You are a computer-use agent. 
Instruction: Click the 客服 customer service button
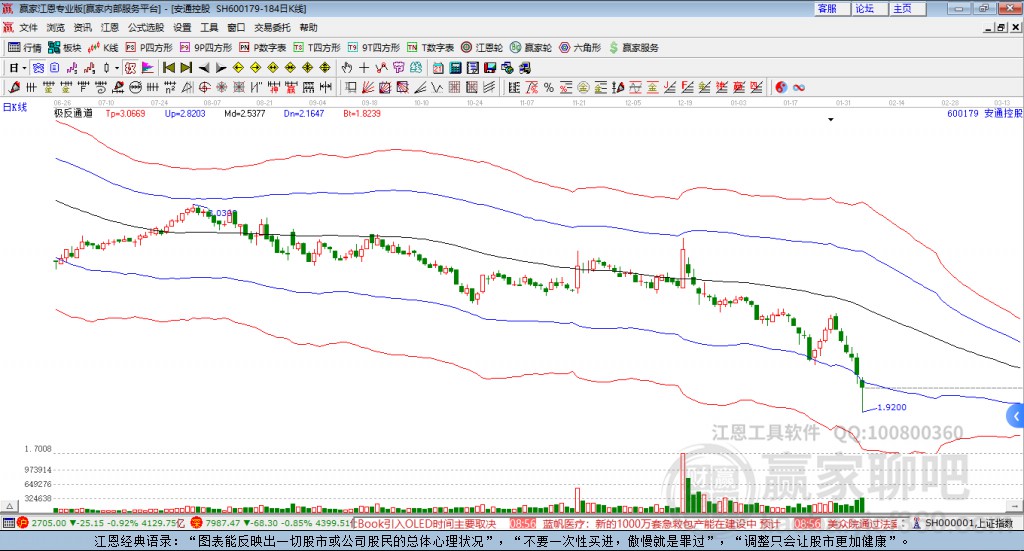click(827, 8)
